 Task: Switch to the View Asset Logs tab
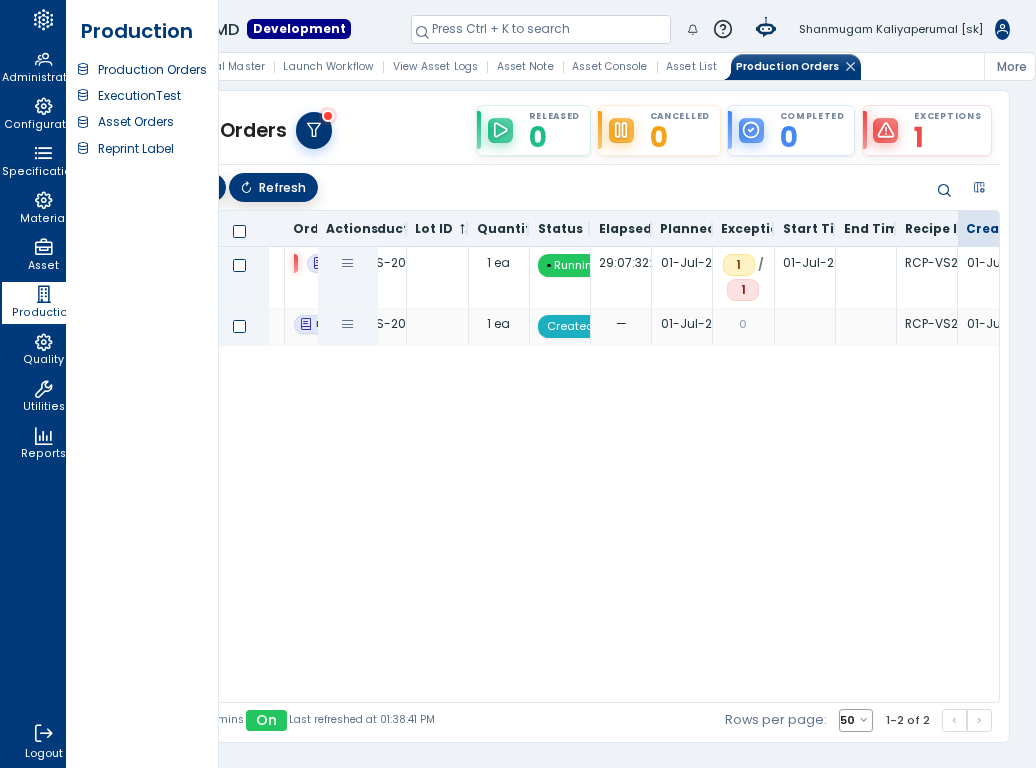pos(435,66)
